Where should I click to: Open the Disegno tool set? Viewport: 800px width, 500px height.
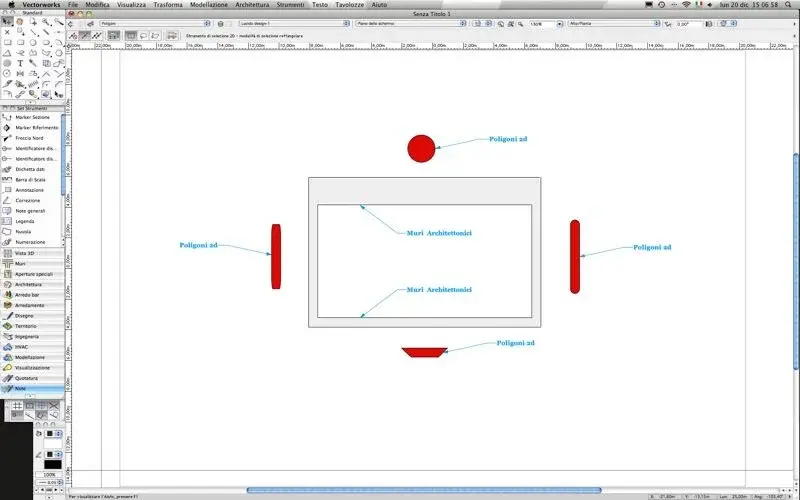tap(33, 316)
